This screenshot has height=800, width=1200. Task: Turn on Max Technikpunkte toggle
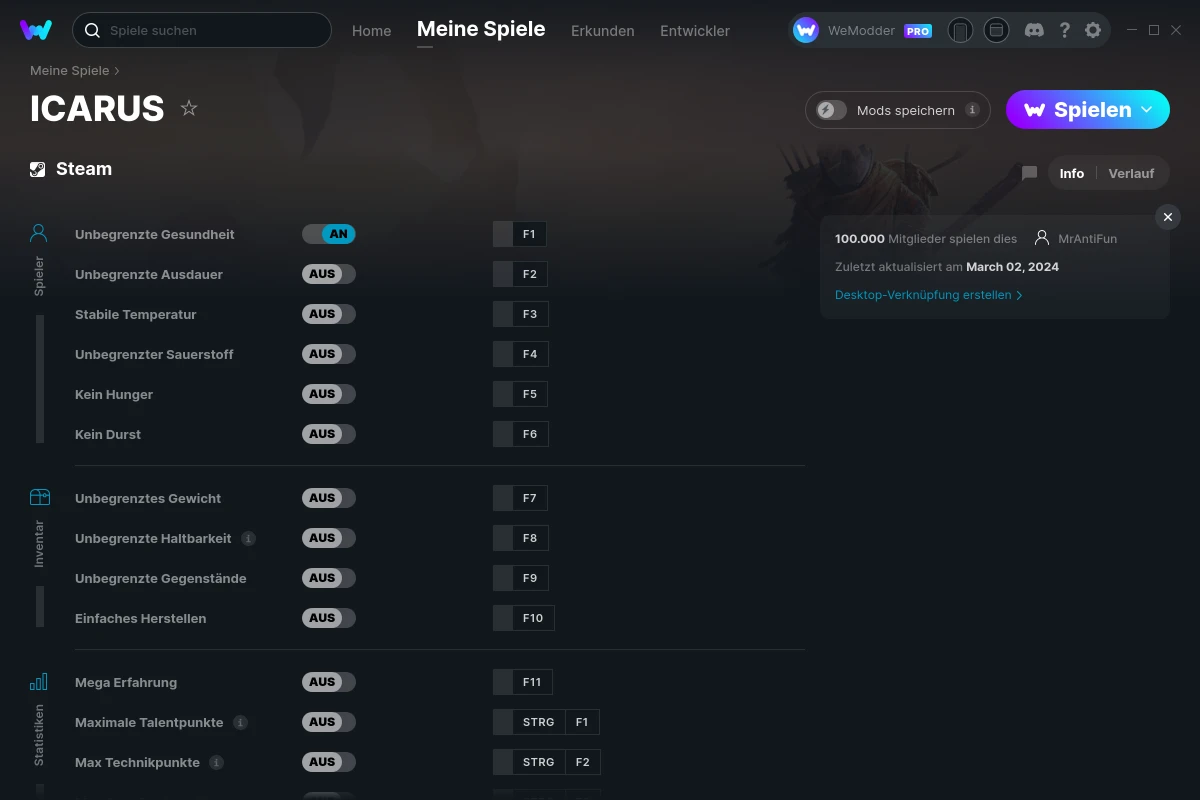[329, 762]
